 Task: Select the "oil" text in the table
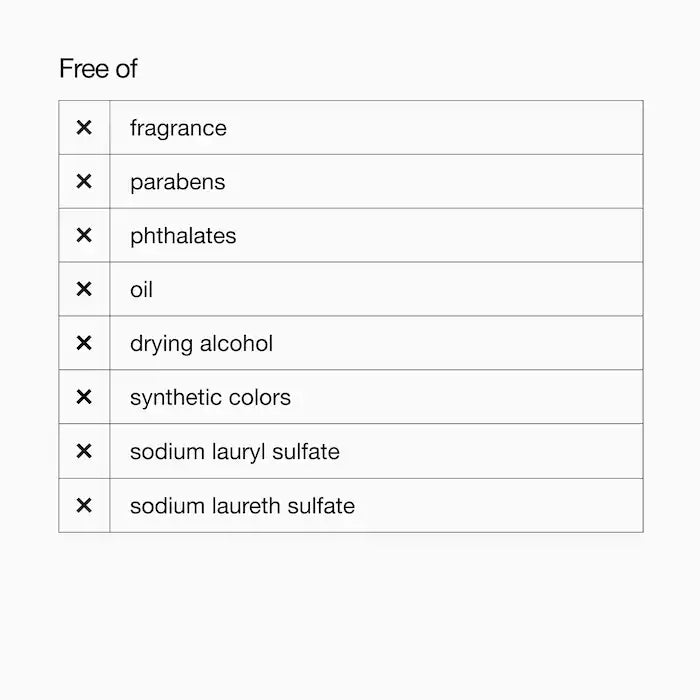(141, 290)
